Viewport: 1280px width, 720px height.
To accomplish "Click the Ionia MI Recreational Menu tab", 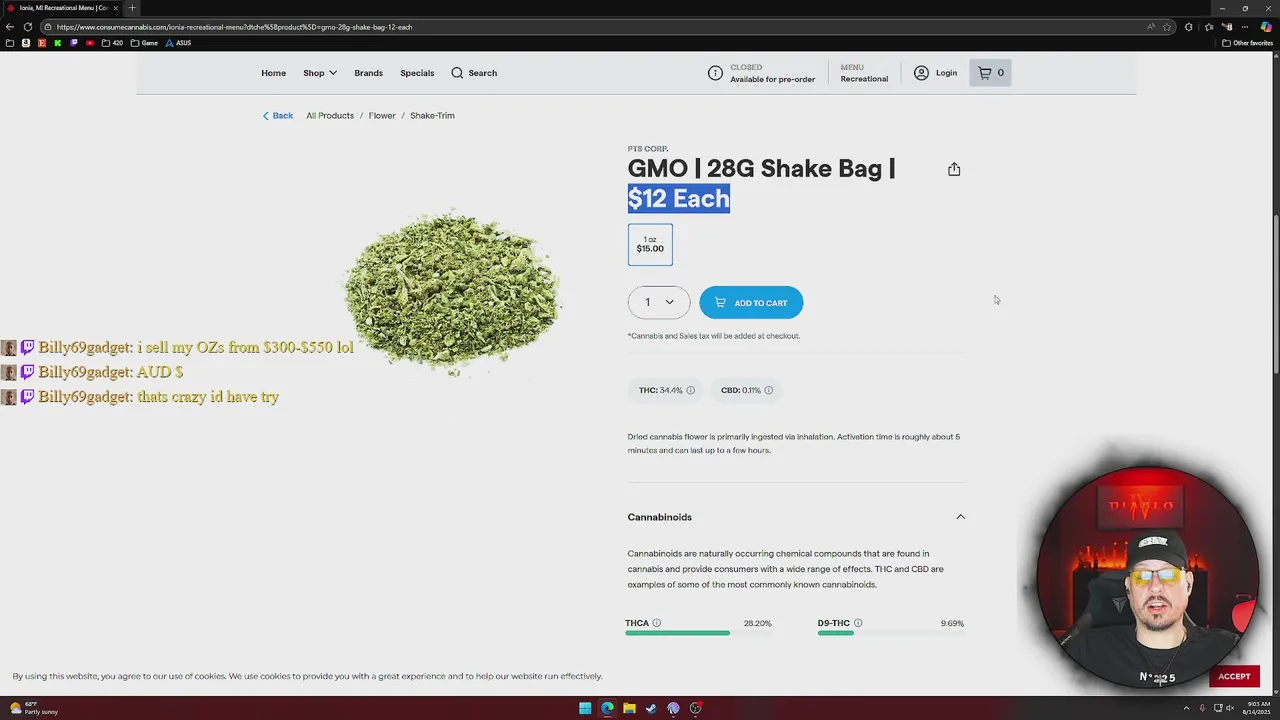I will click(62, 8).
